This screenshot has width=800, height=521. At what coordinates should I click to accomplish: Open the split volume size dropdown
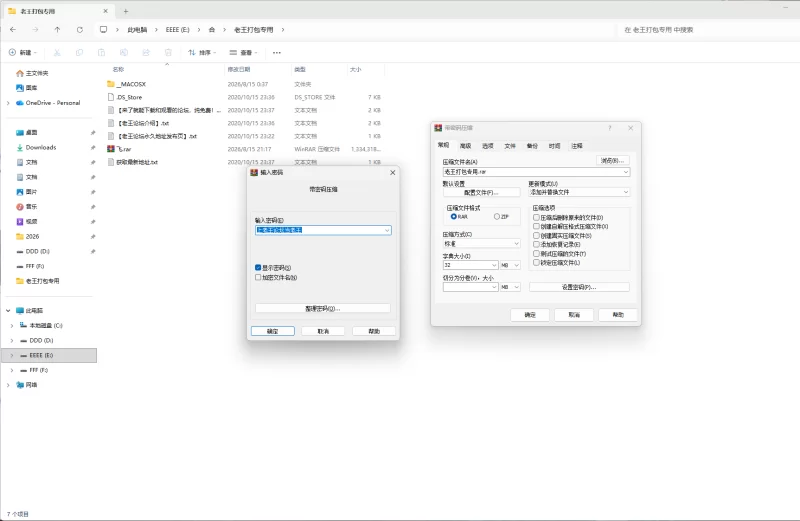click(x=493, y=287)
